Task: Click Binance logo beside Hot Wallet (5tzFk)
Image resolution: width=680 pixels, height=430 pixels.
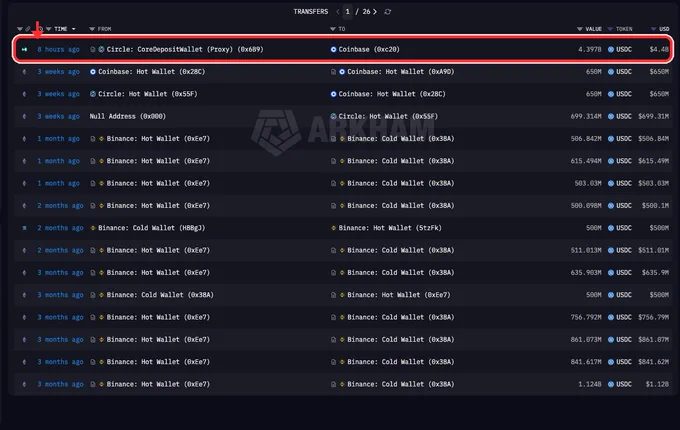Action: [333, 228]
